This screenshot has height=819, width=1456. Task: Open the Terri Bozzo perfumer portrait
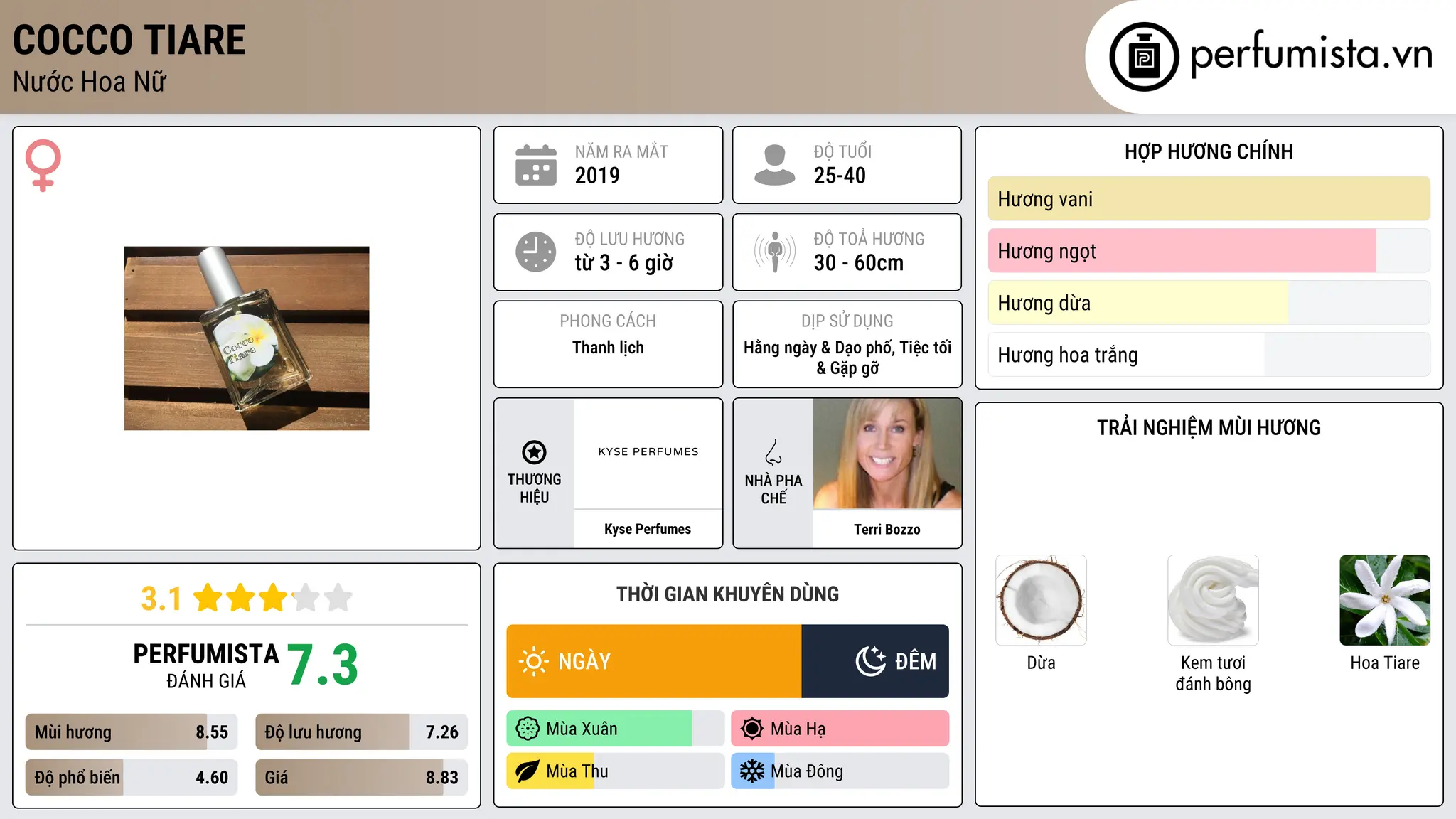(887, 454)
